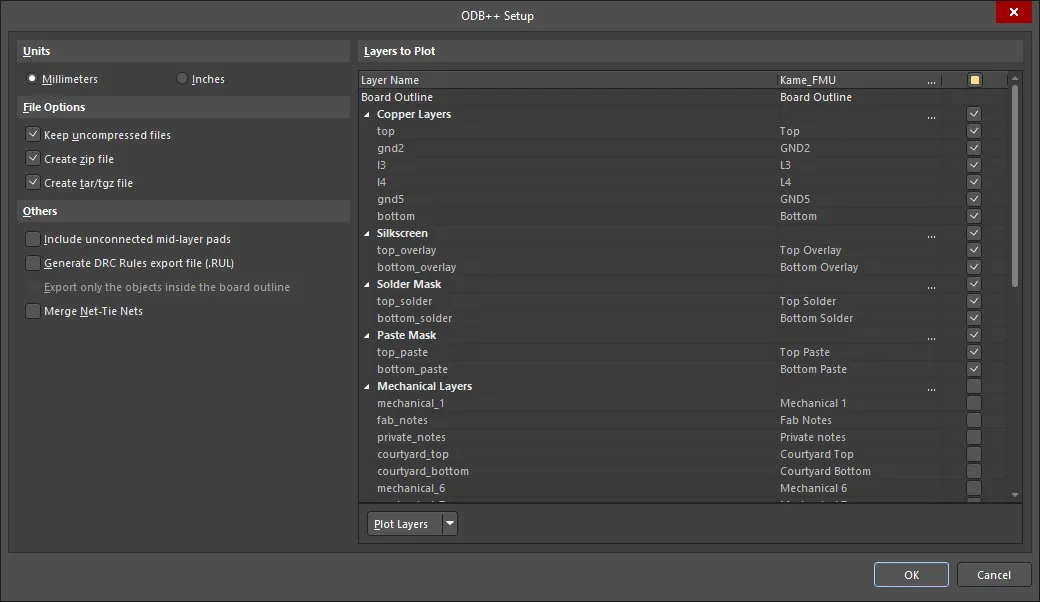Click the yellow plot column header icon
The image size is (1040, 602).
[x=974, y=80]
